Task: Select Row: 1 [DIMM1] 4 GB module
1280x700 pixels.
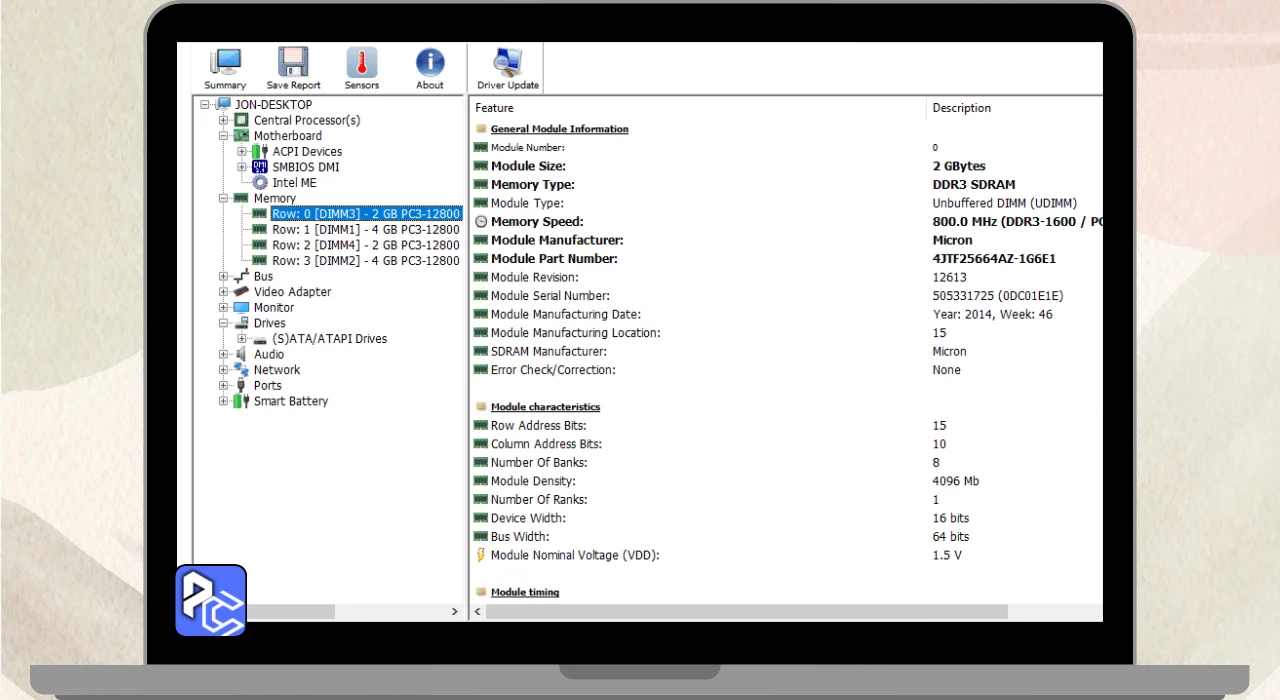Action: click(365, 229)
